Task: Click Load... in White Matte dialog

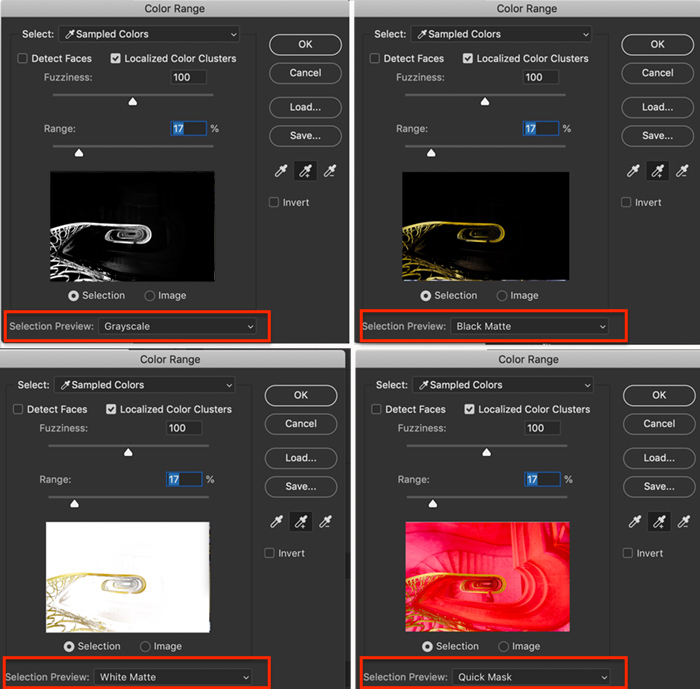Action: click(x=301, y=458)
